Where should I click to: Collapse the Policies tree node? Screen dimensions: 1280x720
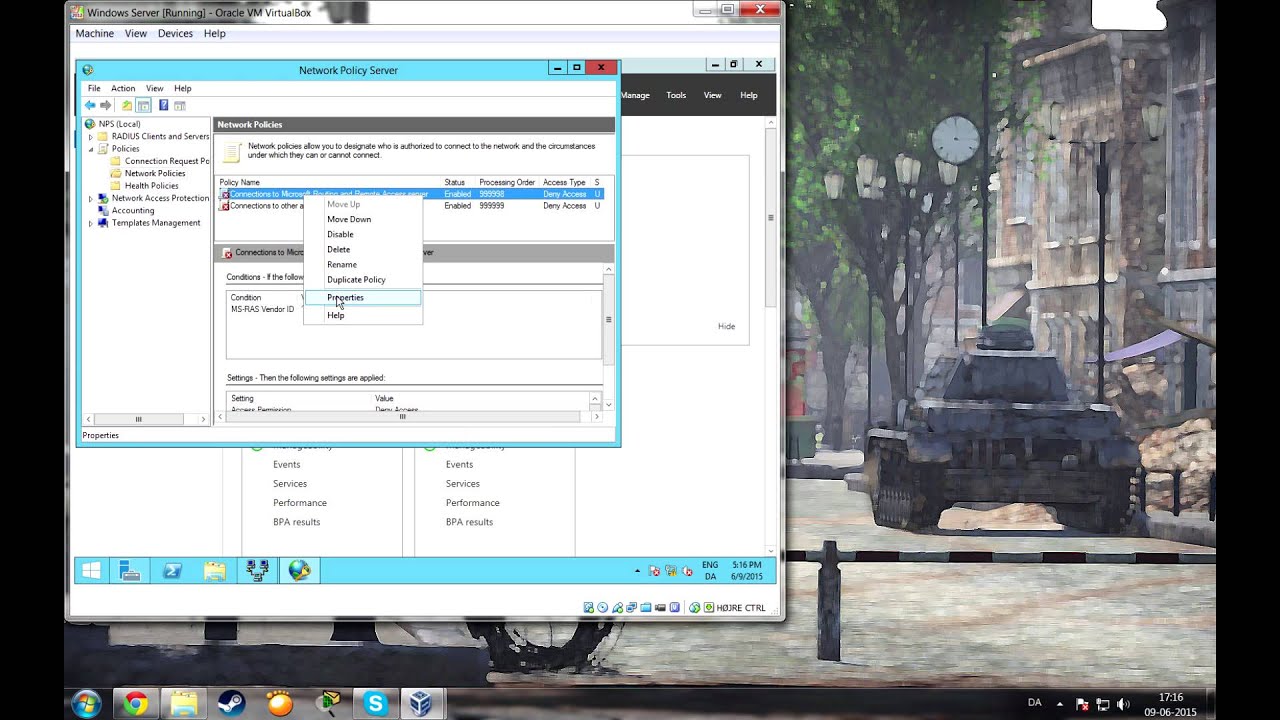(x=90, y=149)
